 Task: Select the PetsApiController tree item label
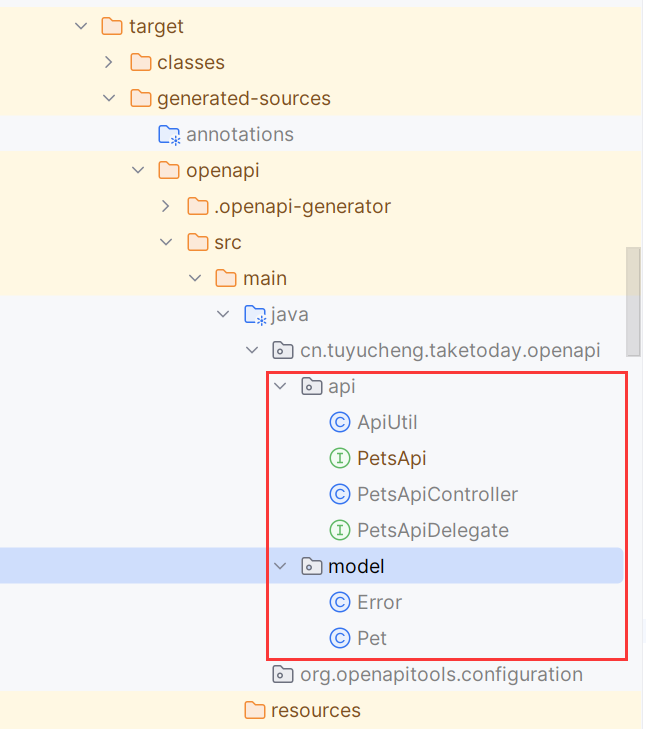[437, 494]
